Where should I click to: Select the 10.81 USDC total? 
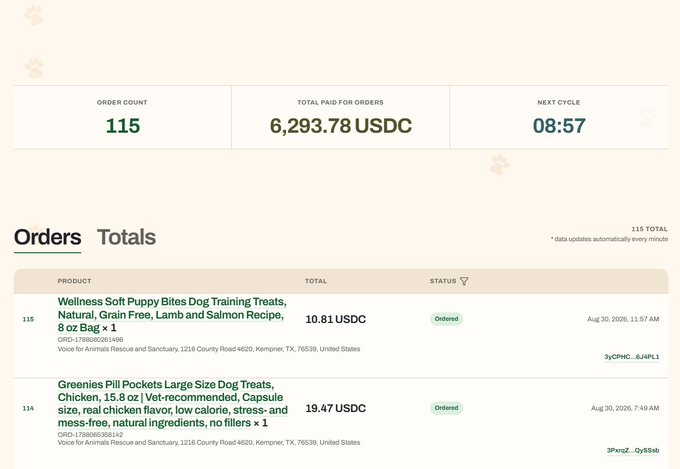point(336,319)
